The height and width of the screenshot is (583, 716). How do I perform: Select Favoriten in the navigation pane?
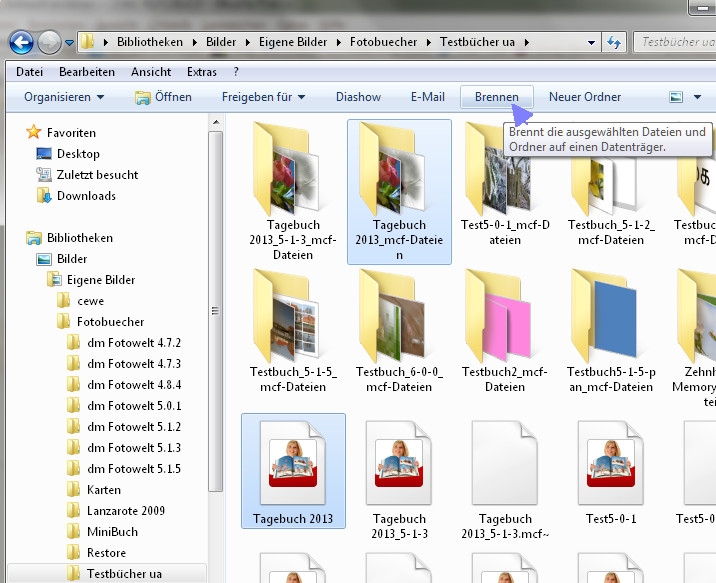(x=61, y=132)
